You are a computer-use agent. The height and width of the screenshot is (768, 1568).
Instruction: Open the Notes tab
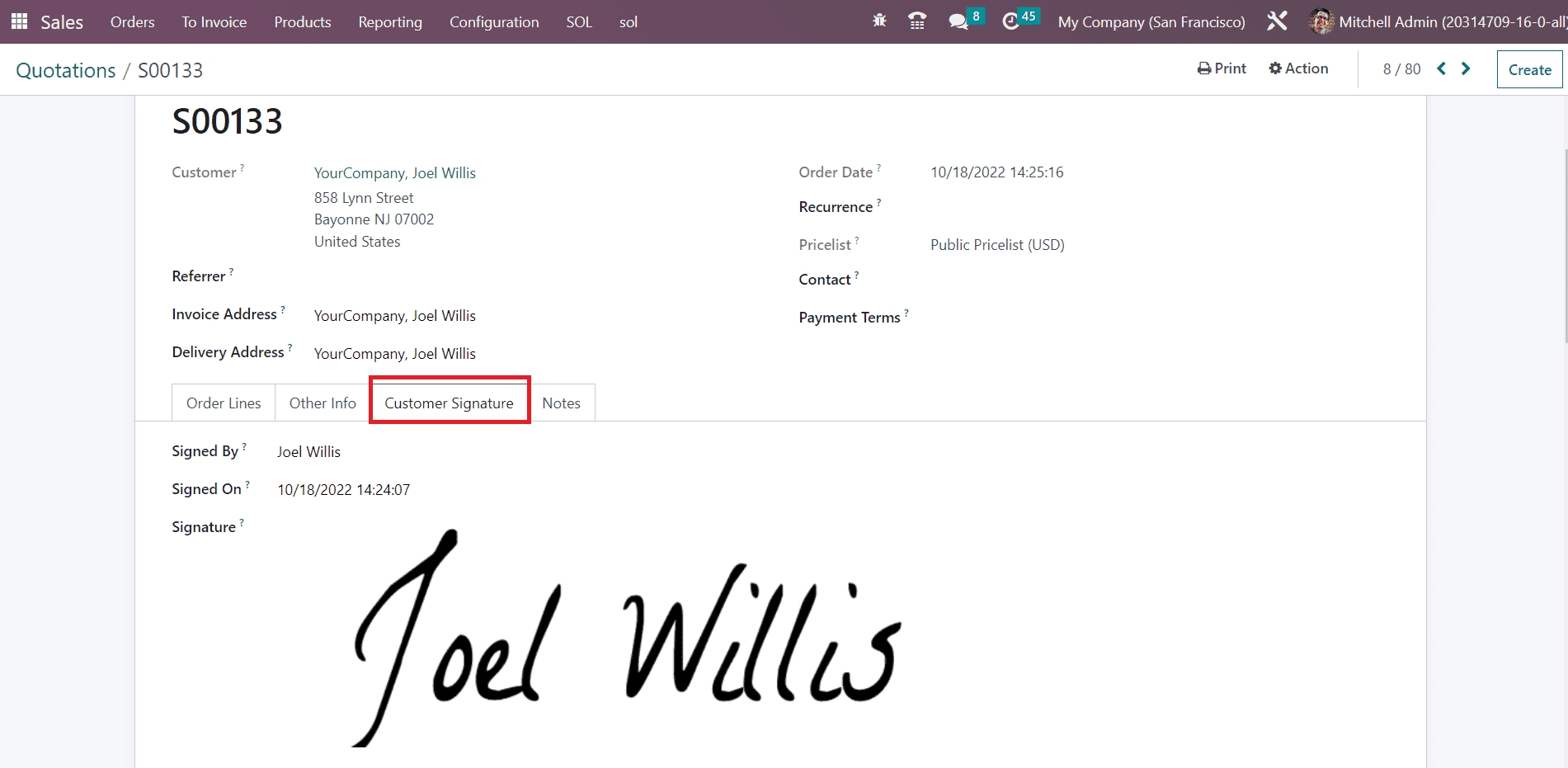coord(561,403)
